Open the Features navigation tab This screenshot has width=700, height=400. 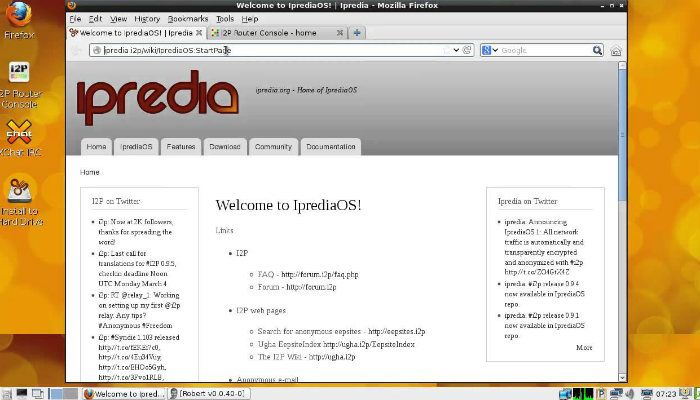tap(181, 146)
